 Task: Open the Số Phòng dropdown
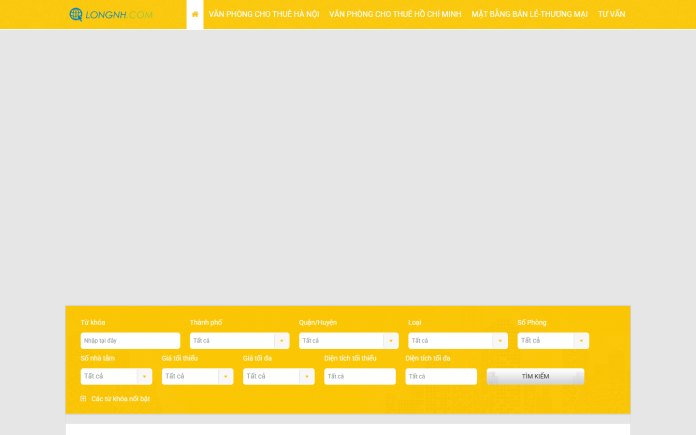(x=553, y=340)
